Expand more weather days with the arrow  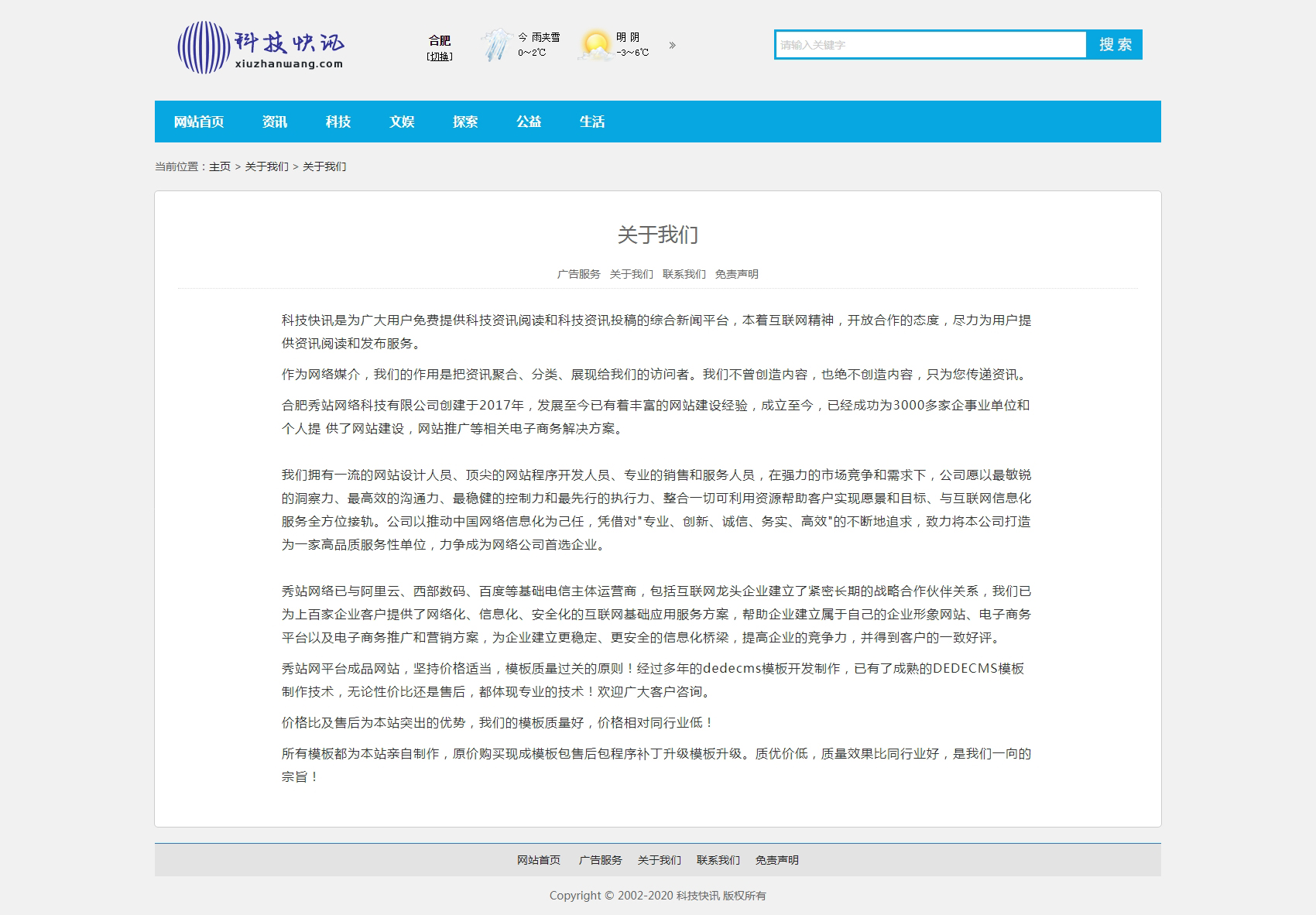[672, 45]
